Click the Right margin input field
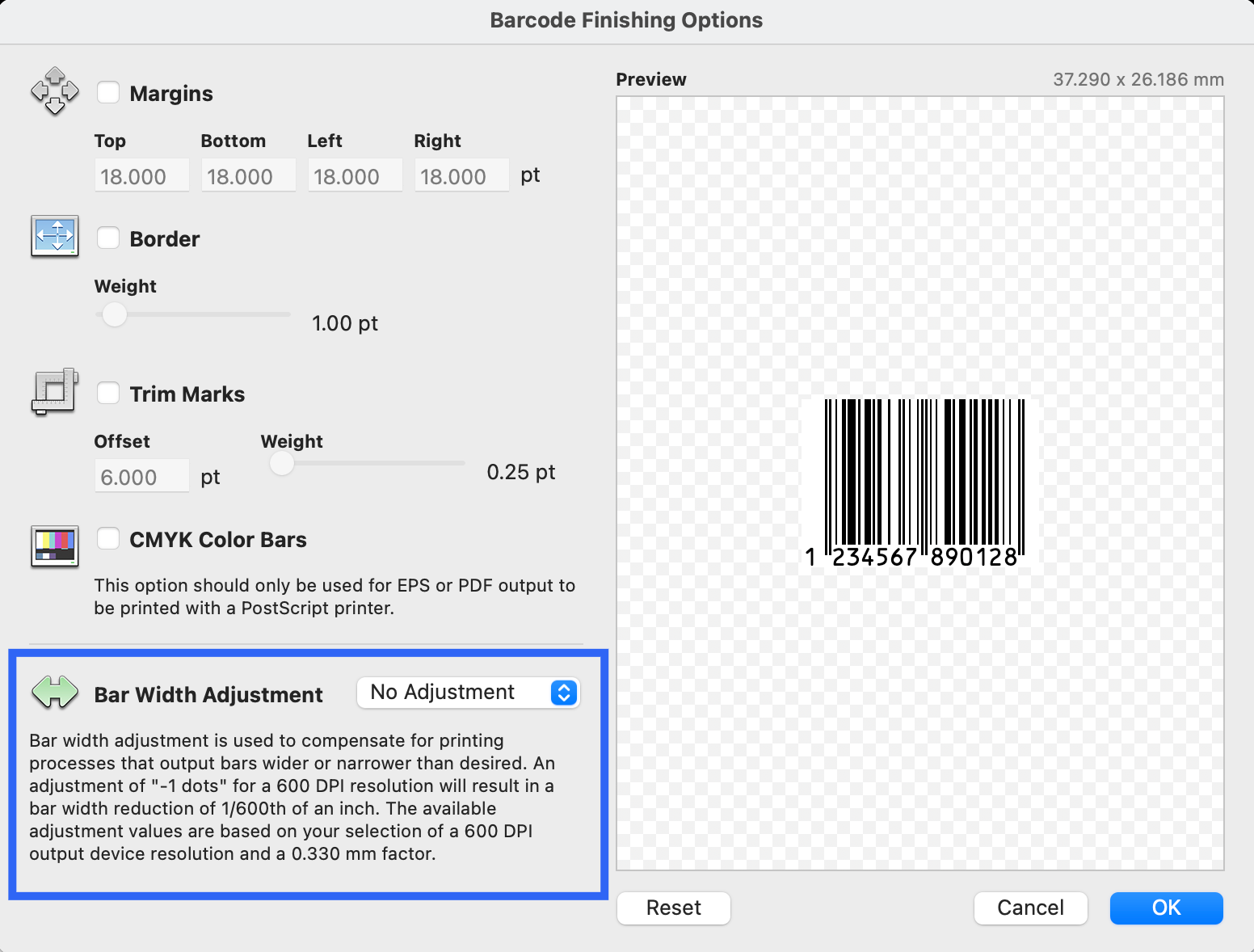 pos(462,175)
